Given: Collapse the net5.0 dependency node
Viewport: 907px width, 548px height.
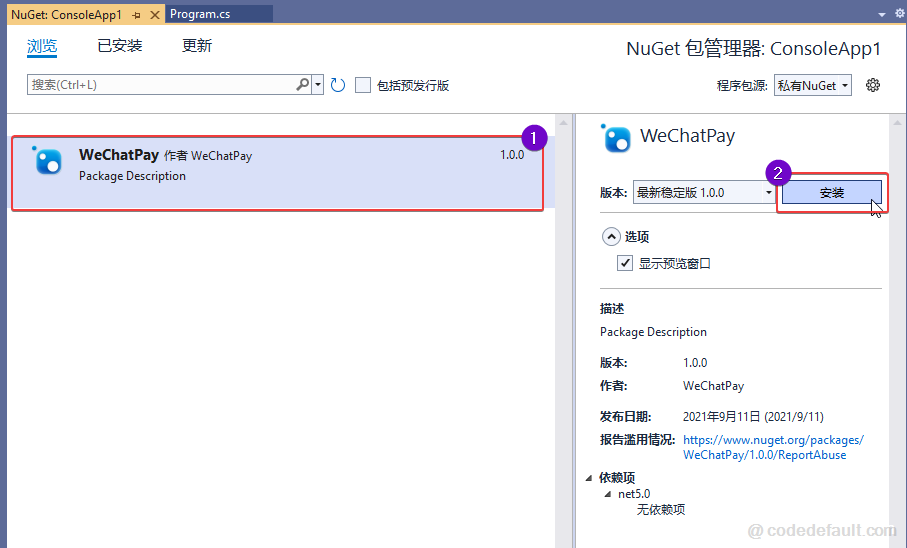Looking at the screenshot, I should coord(607,494).
